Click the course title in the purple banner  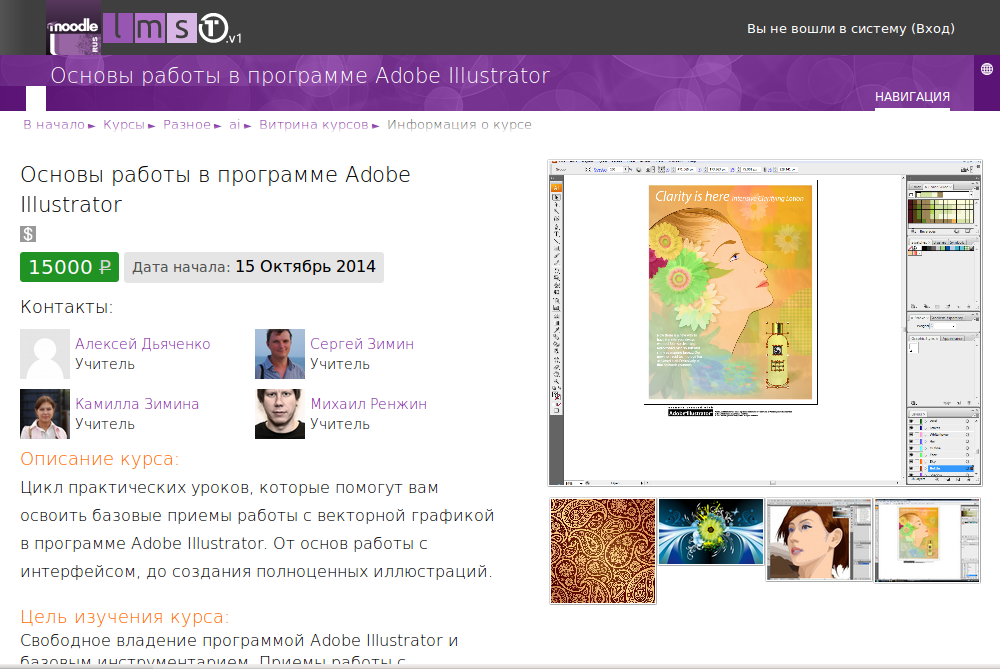tap(300, 76)
